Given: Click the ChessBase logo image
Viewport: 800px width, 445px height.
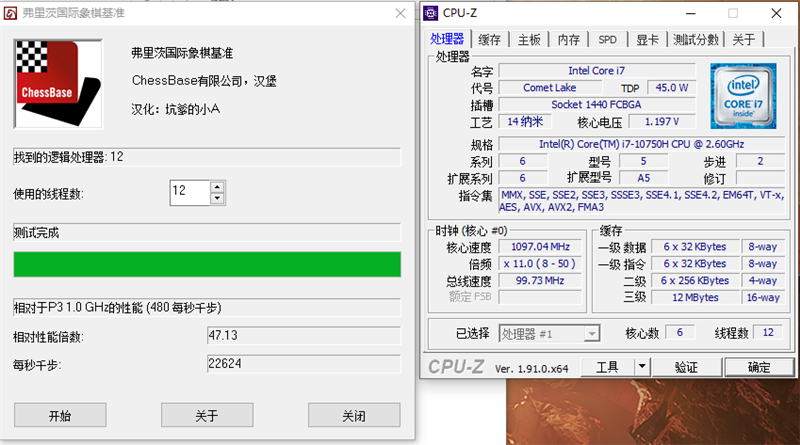Looking at the screenshot, I should tap(58, 84).
